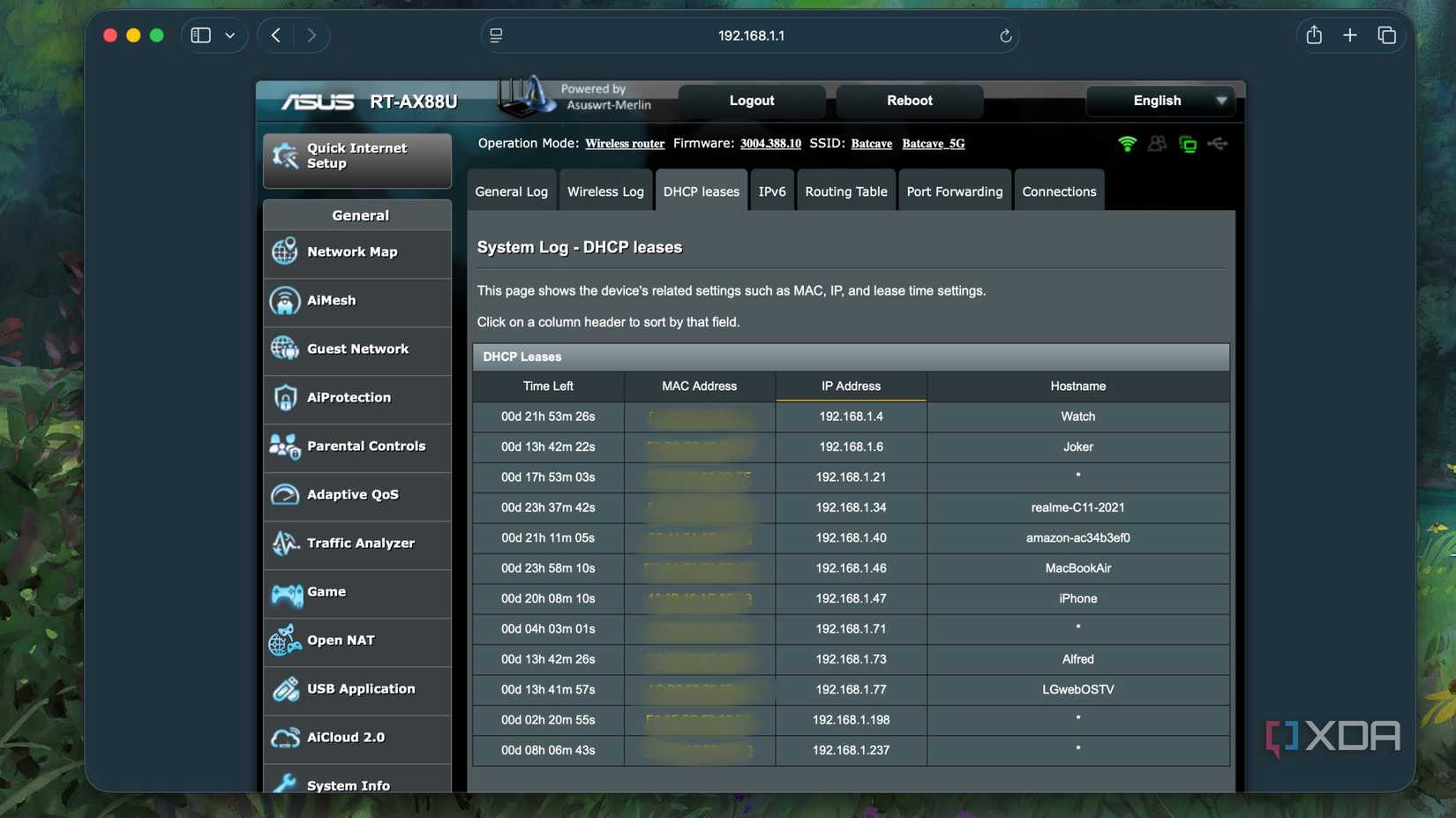Click IP address 192.168.1.237
The height and width of the screenshot is (818, 1456).
[852, 750]
